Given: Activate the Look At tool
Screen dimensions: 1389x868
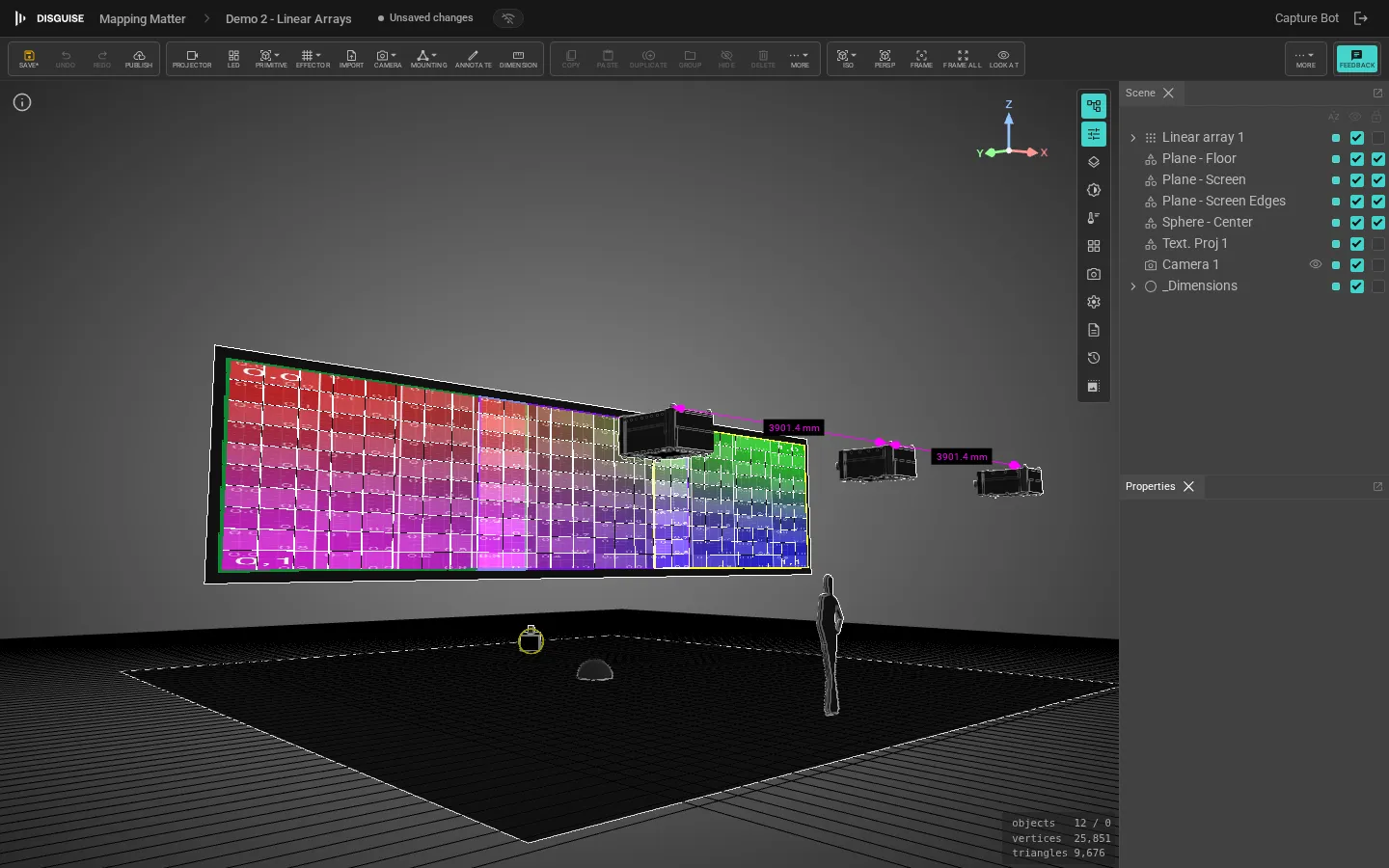Looking at the screenshot, I should tap(1003, 59).
